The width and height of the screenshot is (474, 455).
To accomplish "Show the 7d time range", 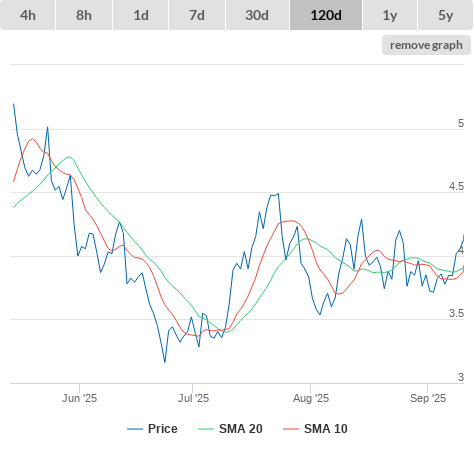I will (x=197, y=15).
